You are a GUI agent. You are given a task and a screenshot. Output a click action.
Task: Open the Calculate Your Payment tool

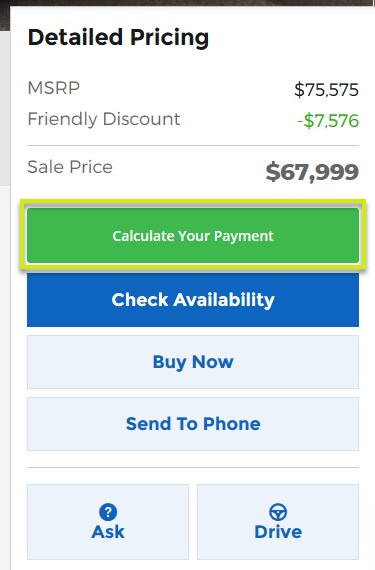(193, 235)
